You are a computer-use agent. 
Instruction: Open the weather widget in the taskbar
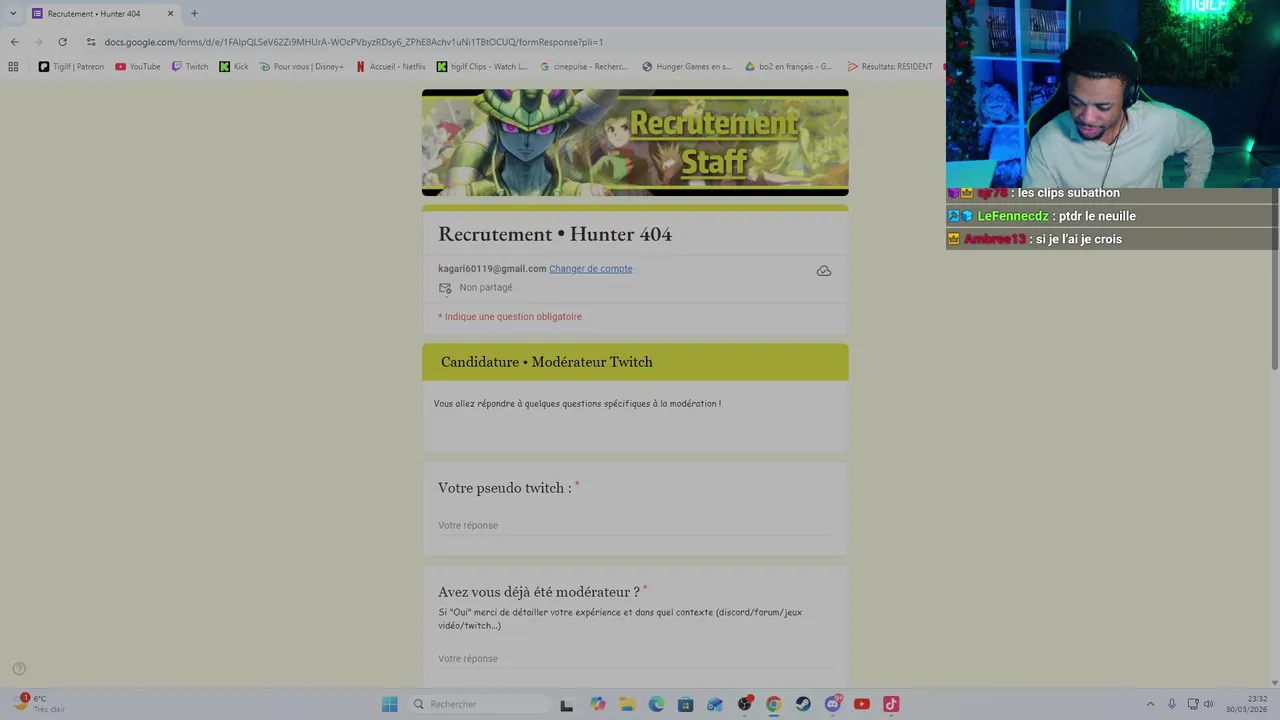[x=40, y=704]
